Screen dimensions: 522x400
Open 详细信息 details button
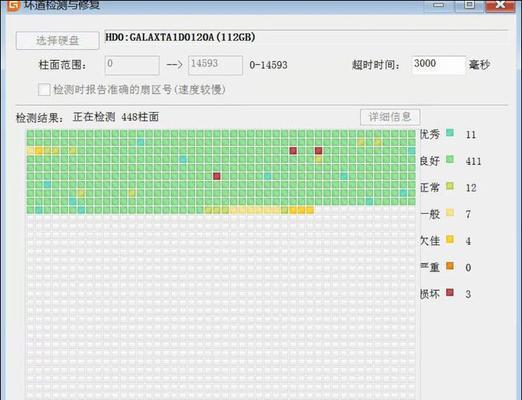click(390, 117)
